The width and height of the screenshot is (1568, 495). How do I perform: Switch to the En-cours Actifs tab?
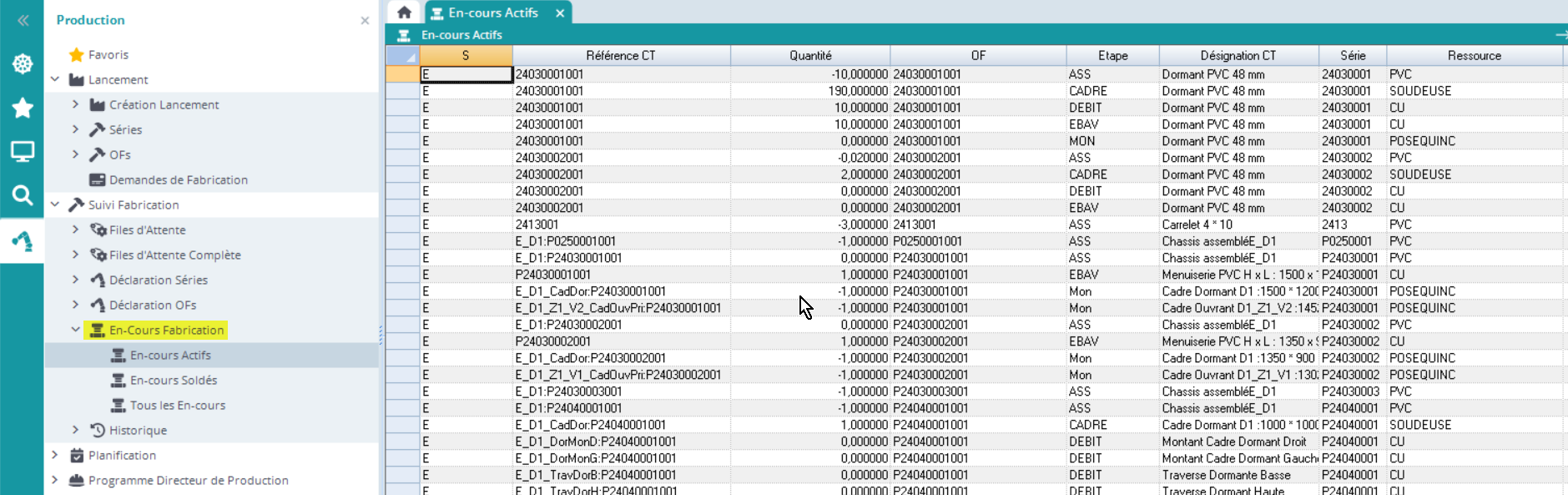(x=492, y=13)
